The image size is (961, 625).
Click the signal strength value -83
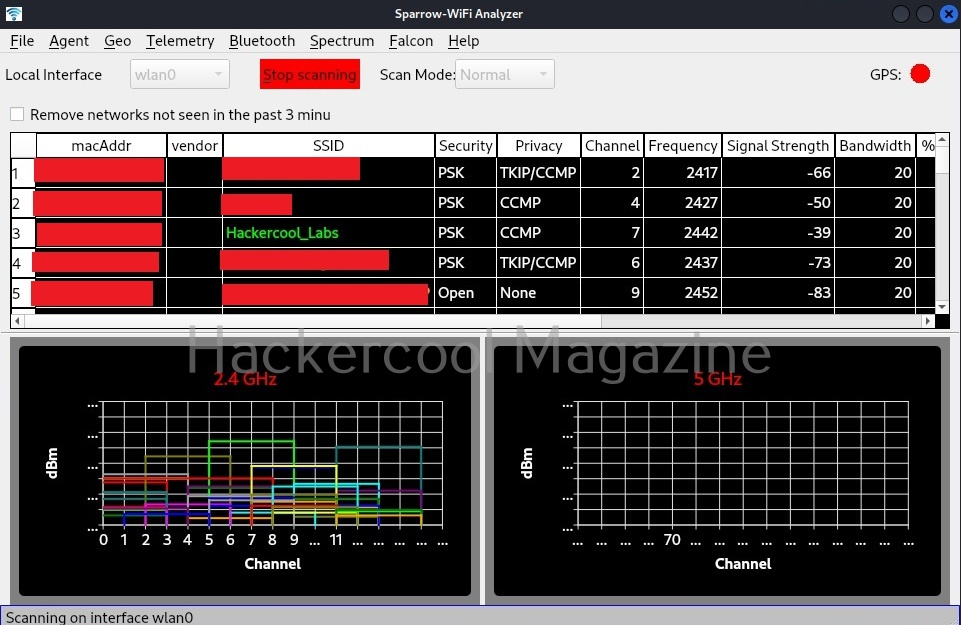point(818,293)
